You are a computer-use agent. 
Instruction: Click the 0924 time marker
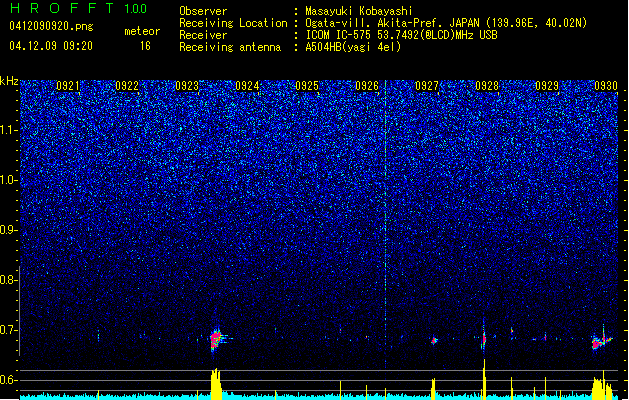tap(247, 86)
